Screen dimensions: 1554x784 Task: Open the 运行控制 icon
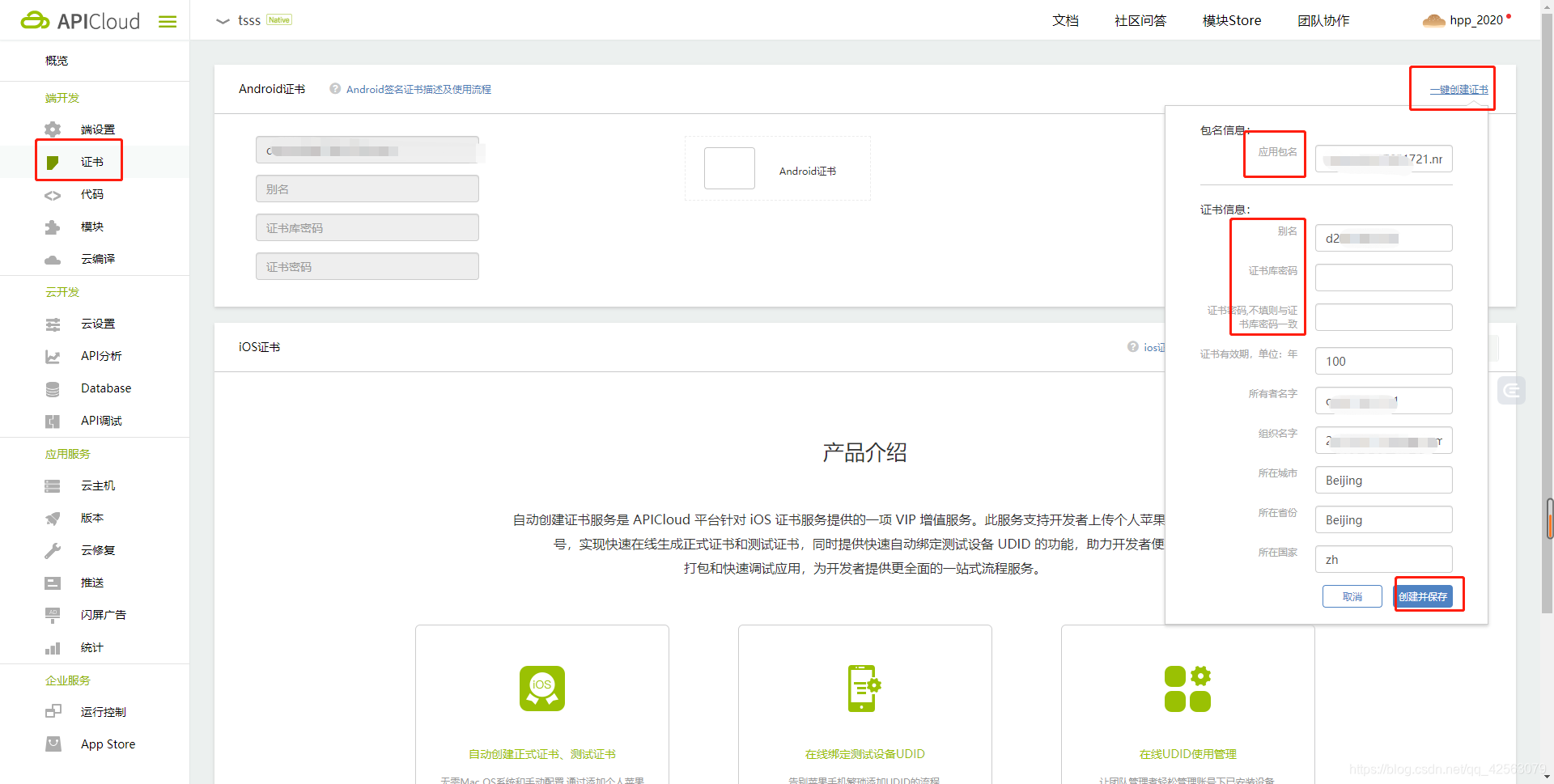(53, 712)
